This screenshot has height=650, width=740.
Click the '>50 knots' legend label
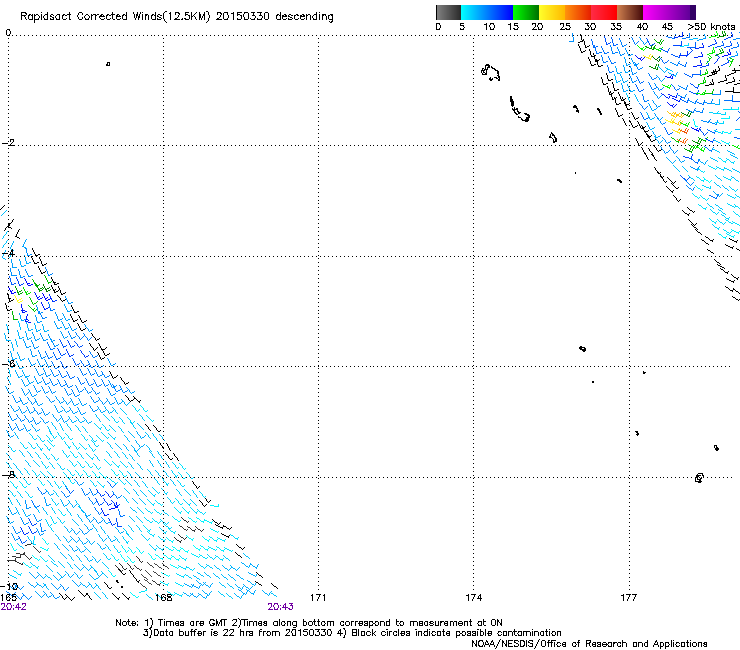(x=711, y=27)
